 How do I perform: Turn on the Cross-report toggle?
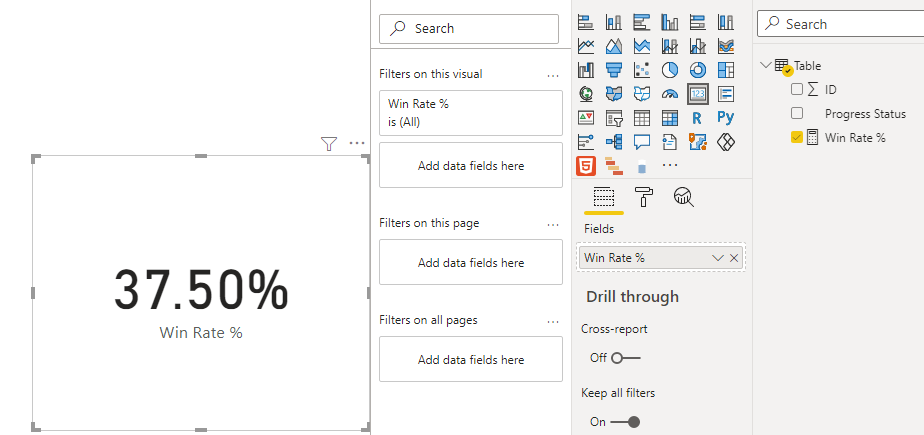coord(625,358)
